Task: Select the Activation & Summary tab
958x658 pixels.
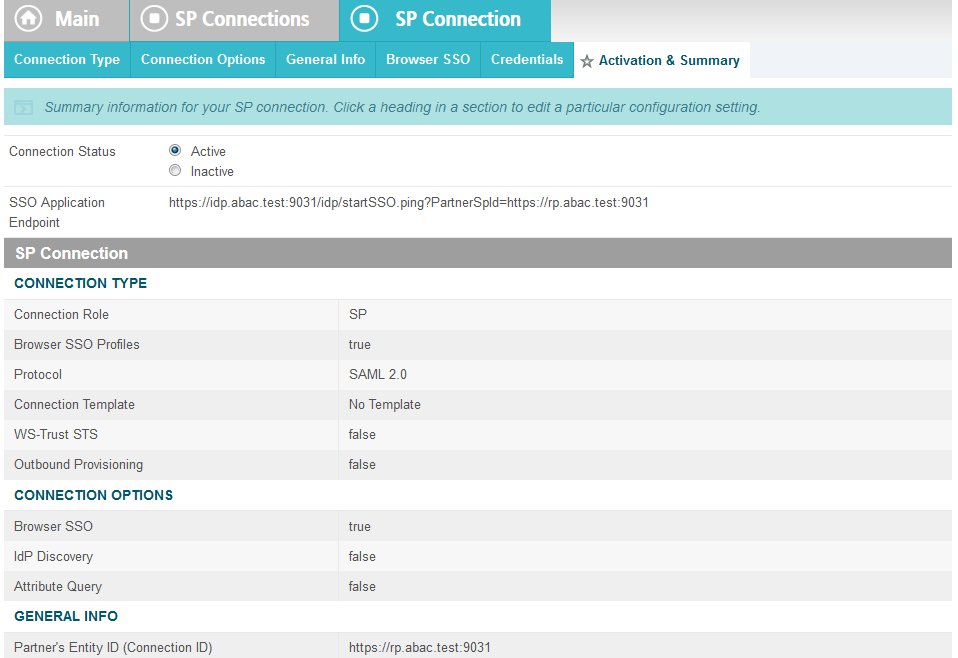Action: point(662,60)
